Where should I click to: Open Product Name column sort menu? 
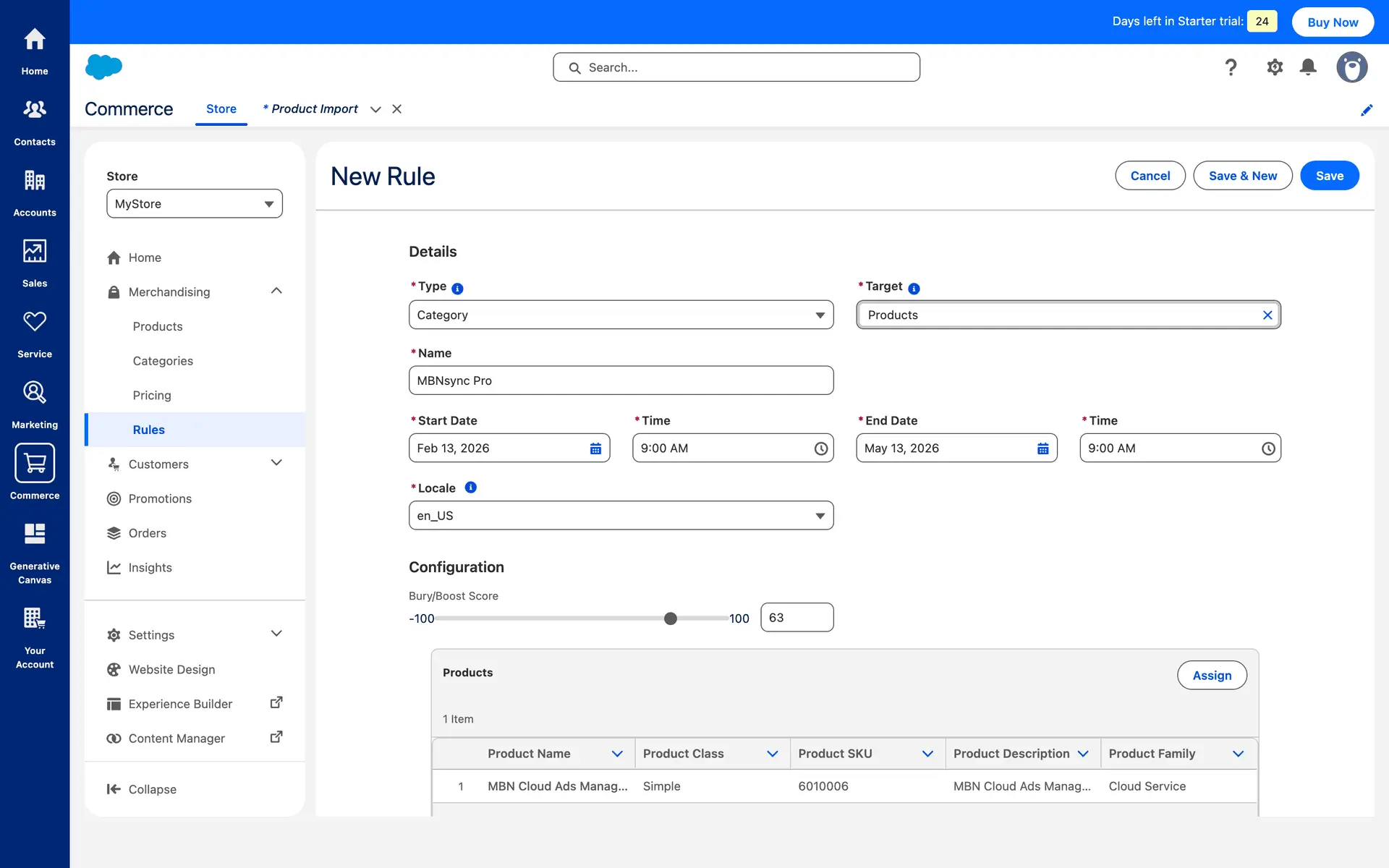coord(617,754)
